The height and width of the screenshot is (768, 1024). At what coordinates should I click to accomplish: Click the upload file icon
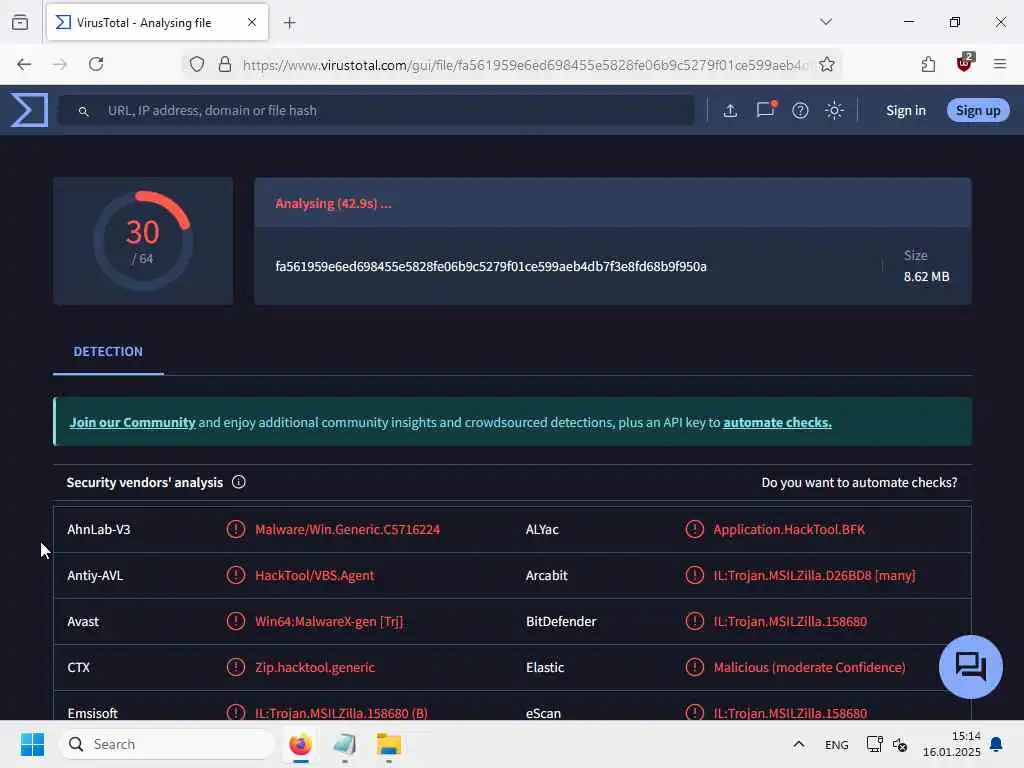(x=730, y=110)
